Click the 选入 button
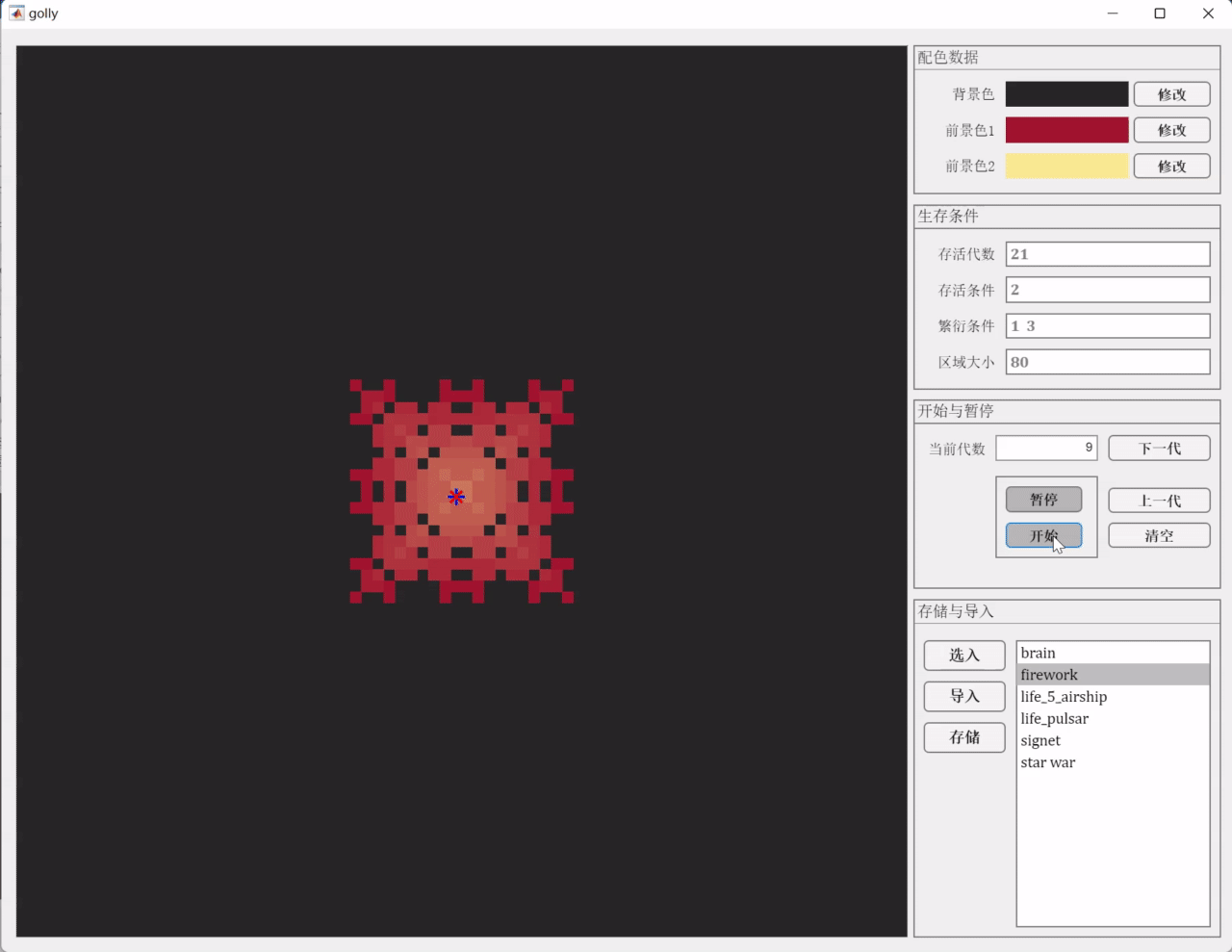This screenshot has width=1232, height=952. click(964, 656)
